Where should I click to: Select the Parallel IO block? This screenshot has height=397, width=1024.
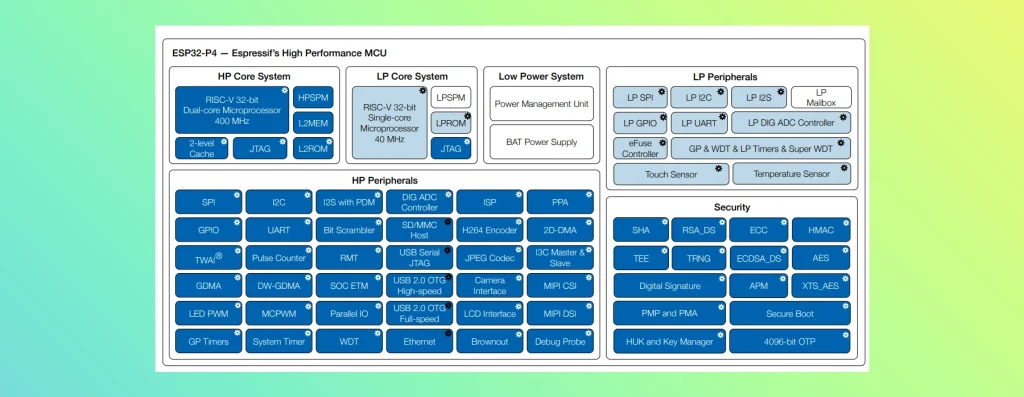pos(349,313)
